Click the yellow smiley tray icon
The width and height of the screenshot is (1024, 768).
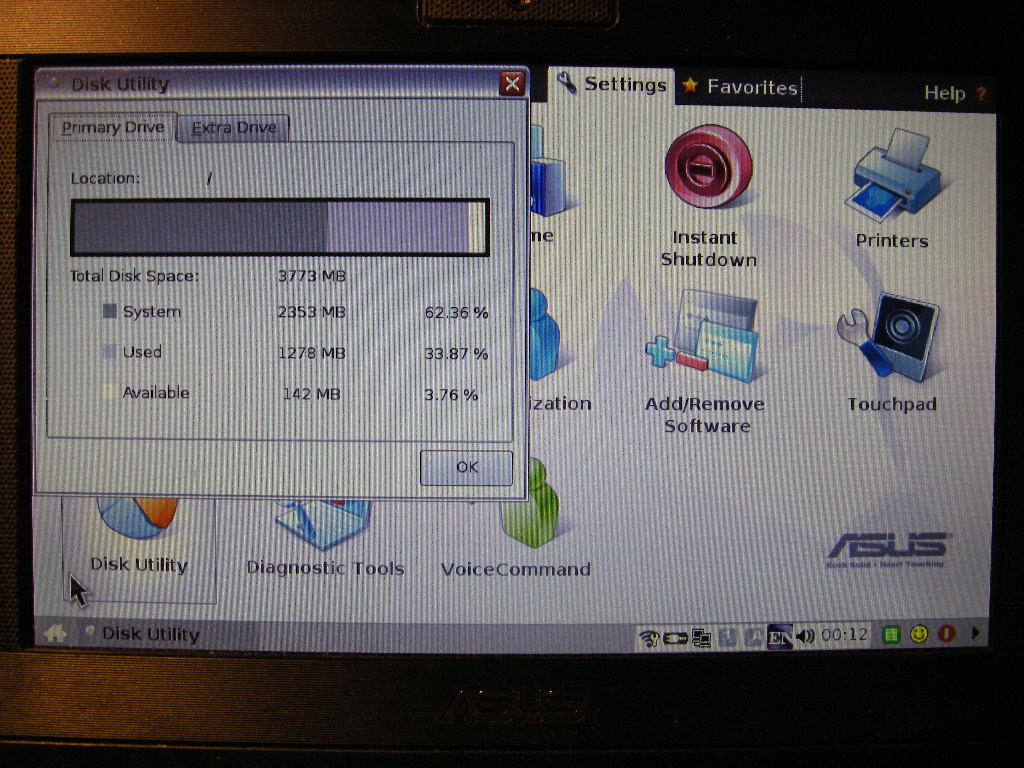tap(919, 633)
